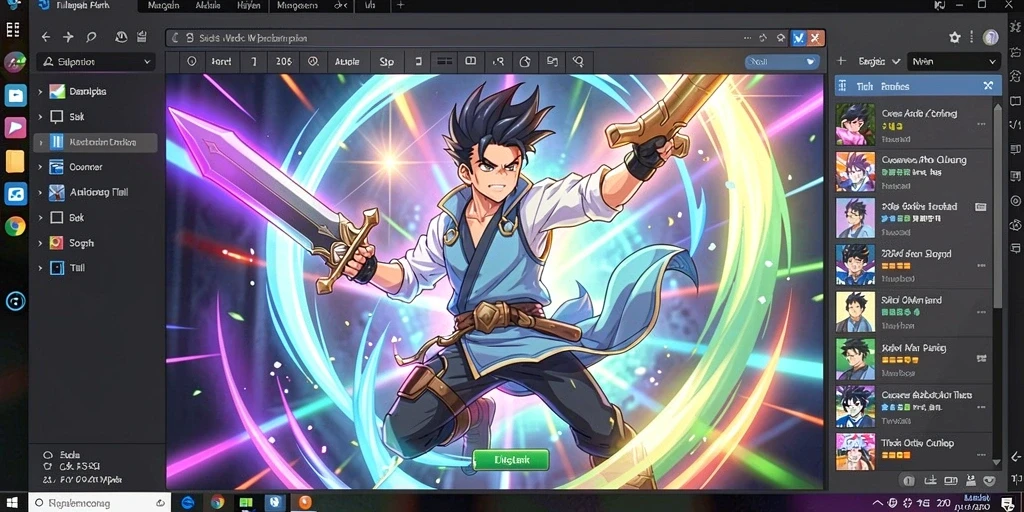Switch to the second tab in title bar
This screenshot has width=1024, height=512.
[x=163, y=5]
